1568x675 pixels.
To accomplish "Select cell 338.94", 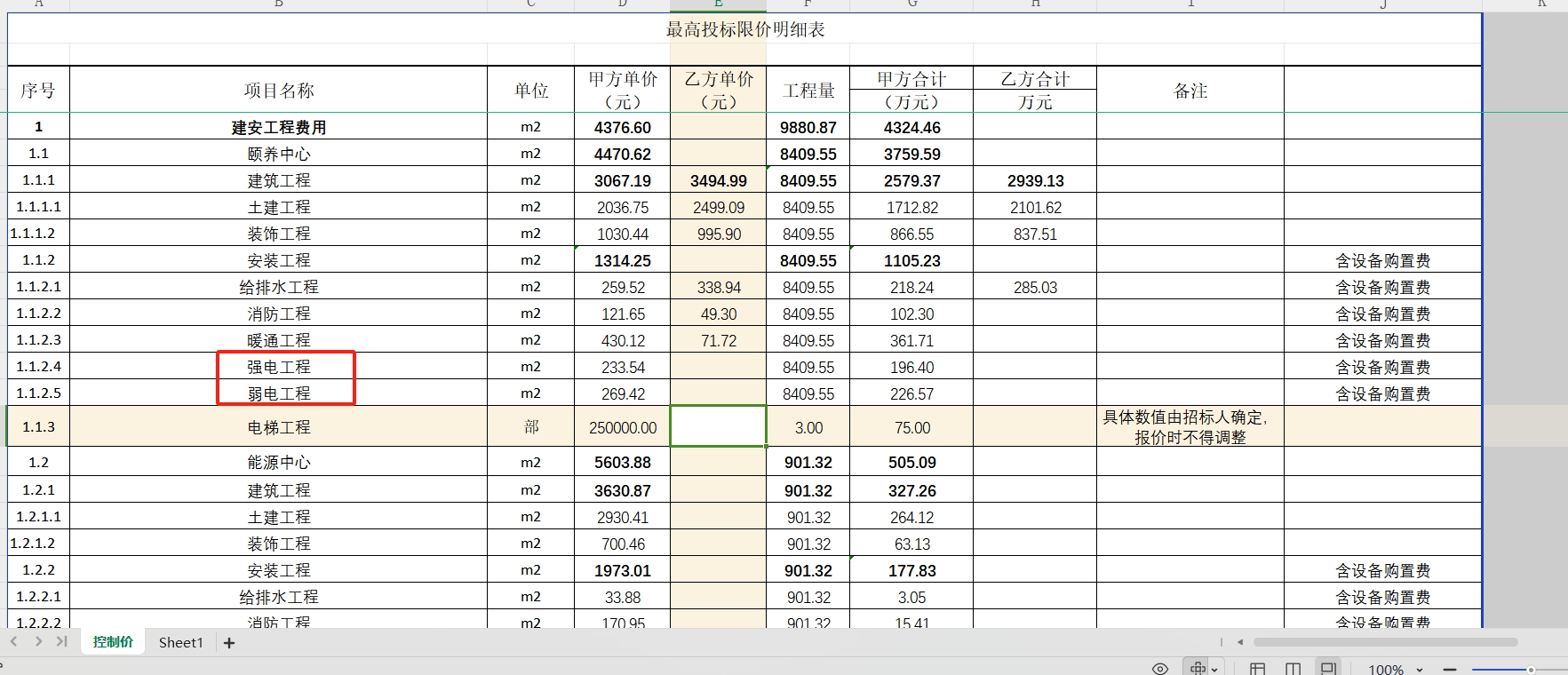I will (718, 287).
